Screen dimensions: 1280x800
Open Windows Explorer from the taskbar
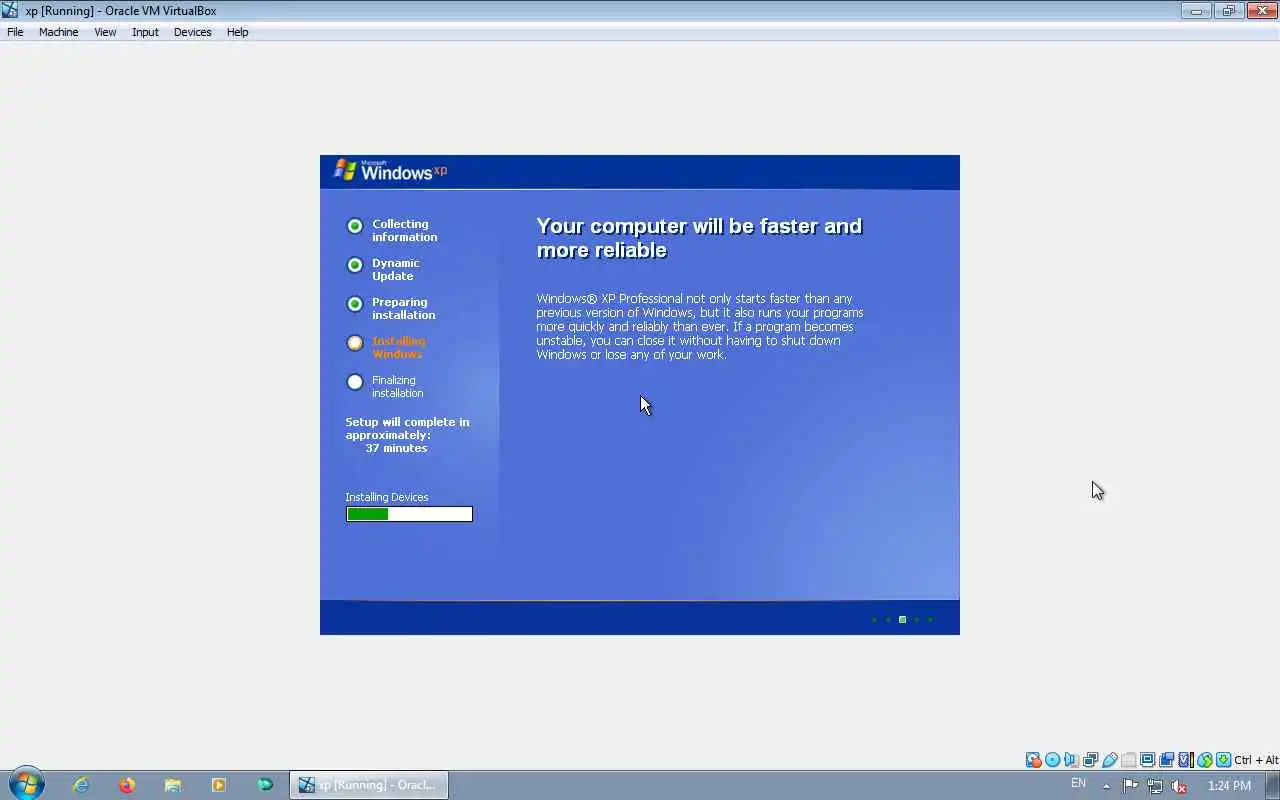pyautogui.click(x=173, y=785)
